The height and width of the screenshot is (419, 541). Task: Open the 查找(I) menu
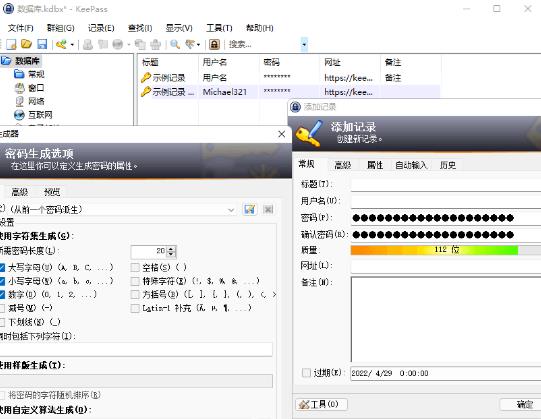tap(140, 28)
